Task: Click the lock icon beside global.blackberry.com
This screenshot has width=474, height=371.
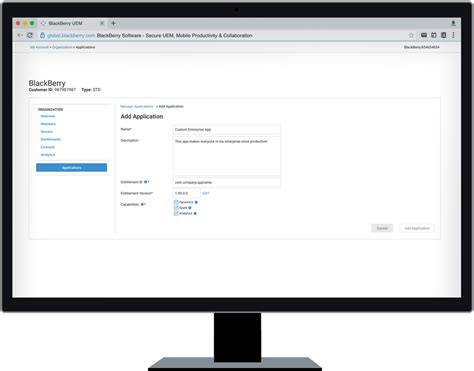Action: coord(42,35)
